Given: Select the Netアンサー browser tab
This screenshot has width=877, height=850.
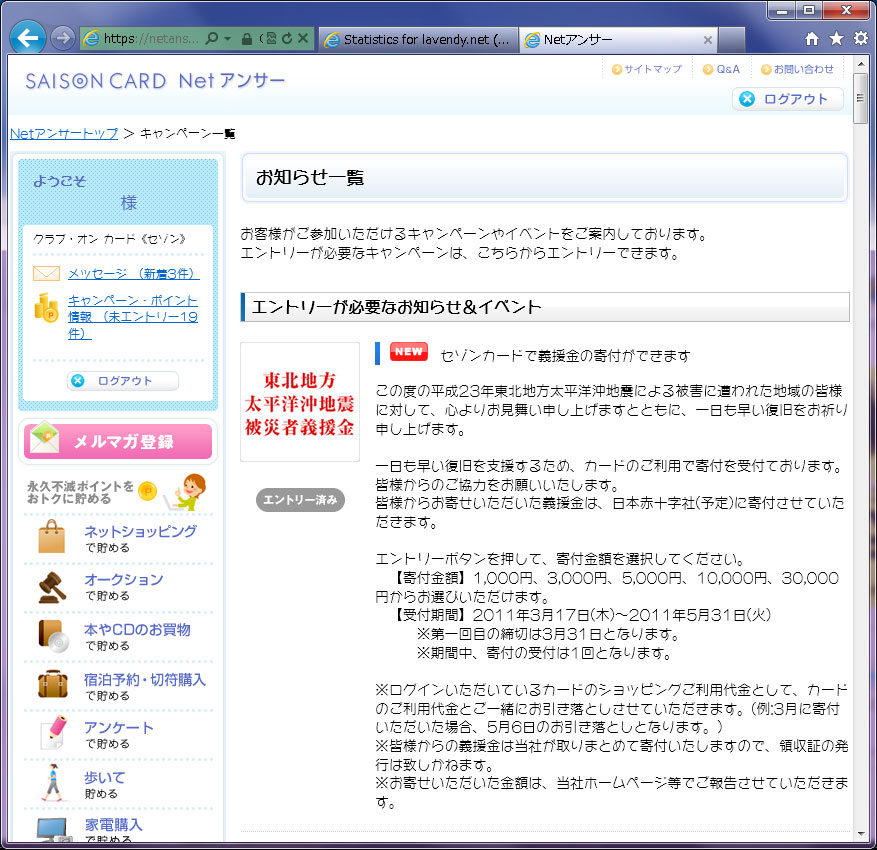Looking at the screenshot, I should point(618,40).
